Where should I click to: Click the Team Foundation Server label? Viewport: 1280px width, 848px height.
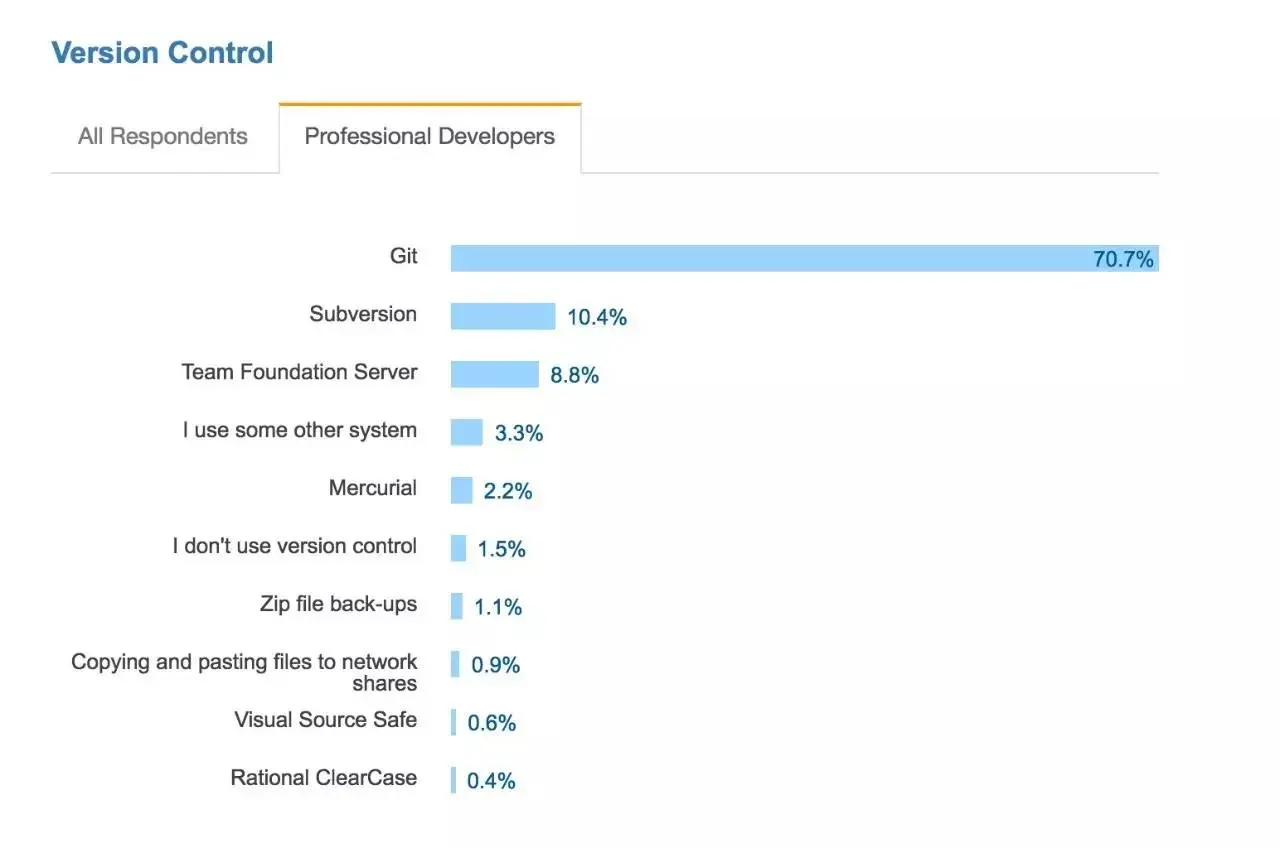[x=300, y=372]
